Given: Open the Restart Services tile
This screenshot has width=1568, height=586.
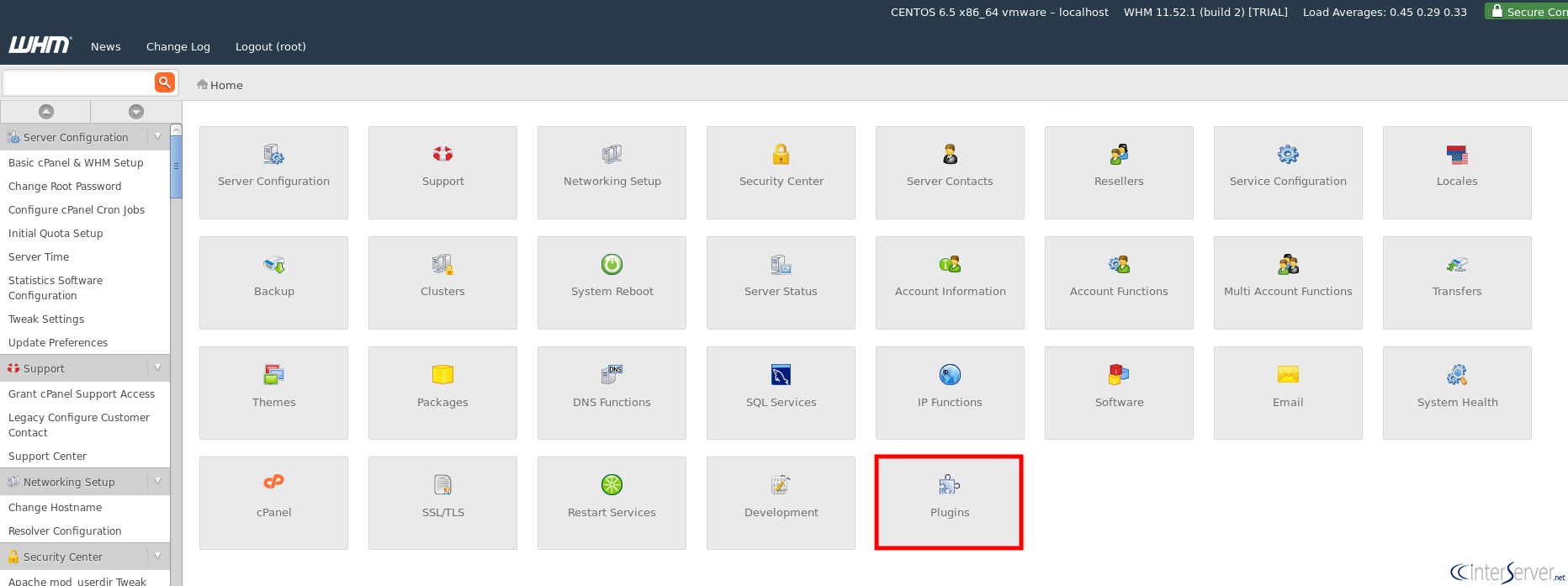Looking at the screenshot, I should pos(612,503).
